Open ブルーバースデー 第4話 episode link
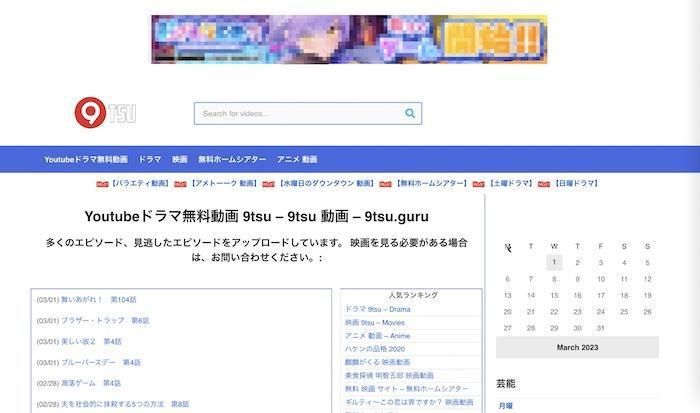The width and height of the screenshot is (700, 413). [x=101, y=362]
